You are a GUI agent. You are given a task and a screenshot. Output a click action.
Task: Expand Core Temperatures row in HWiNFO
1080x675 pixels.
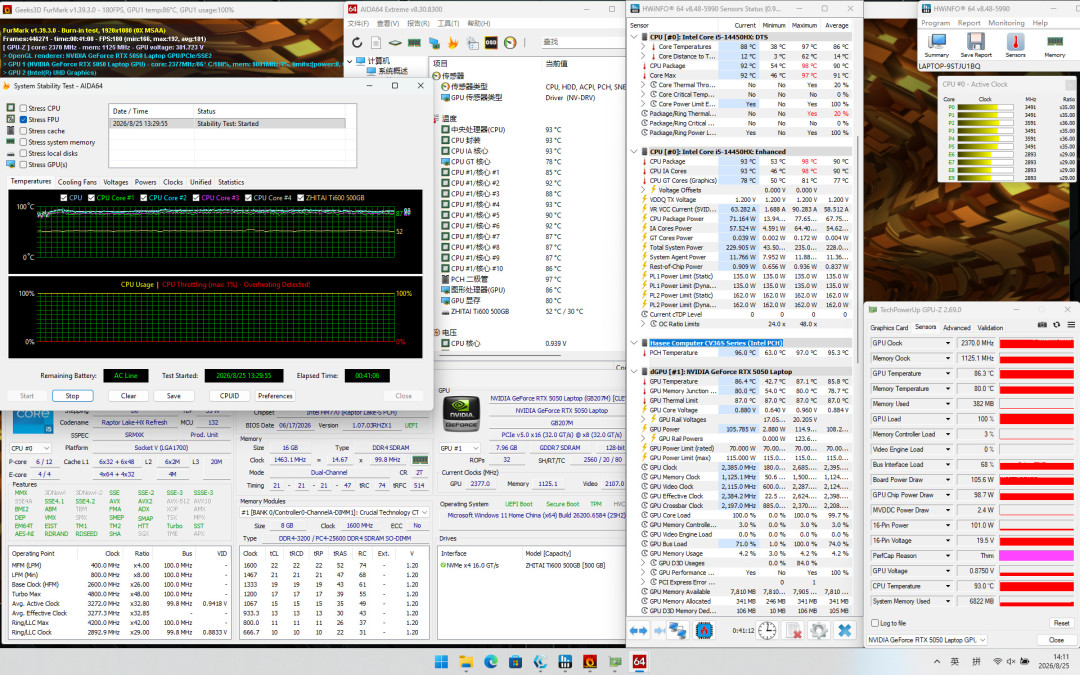(643, 47)
